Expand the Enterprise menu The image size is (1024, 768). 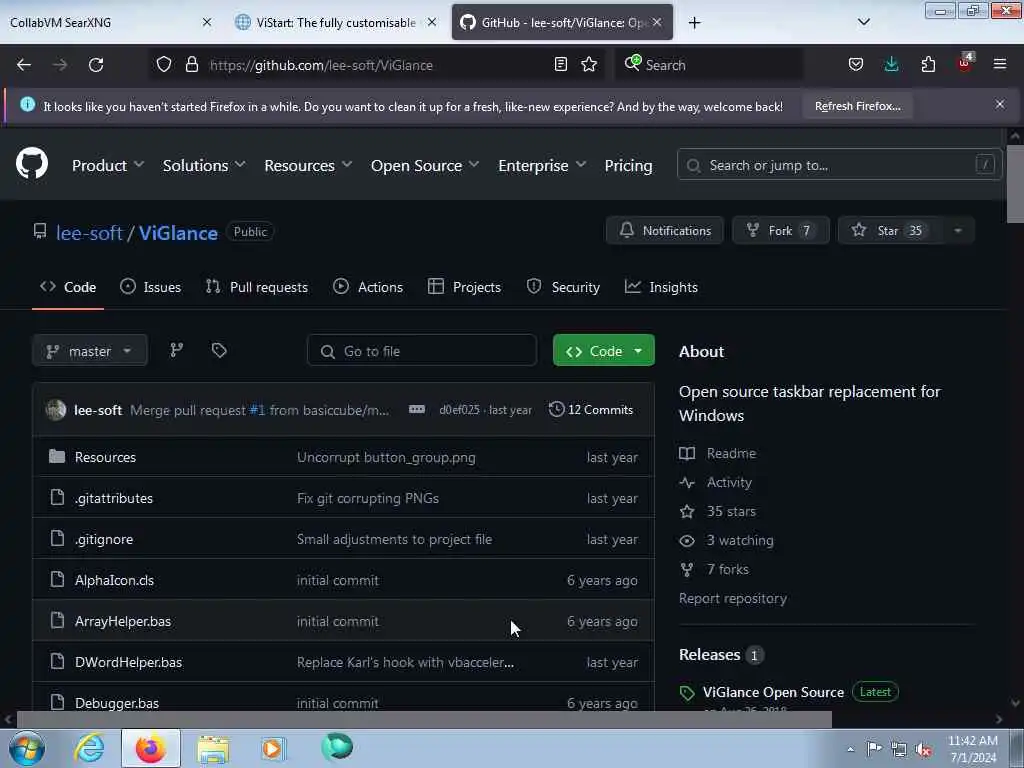[542, 165]
